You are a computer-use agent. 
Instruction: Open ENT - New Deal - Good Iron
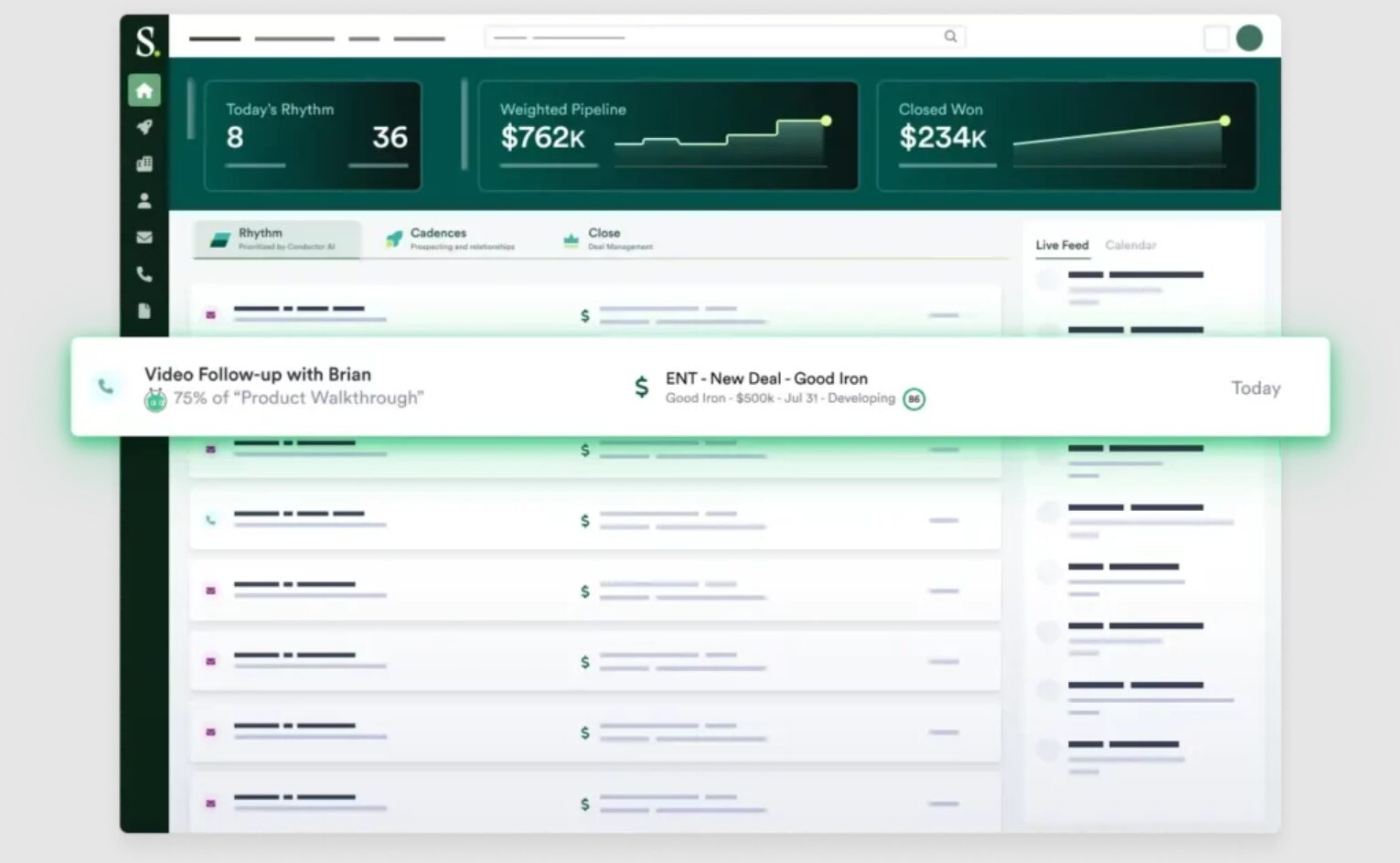(766, 378)
